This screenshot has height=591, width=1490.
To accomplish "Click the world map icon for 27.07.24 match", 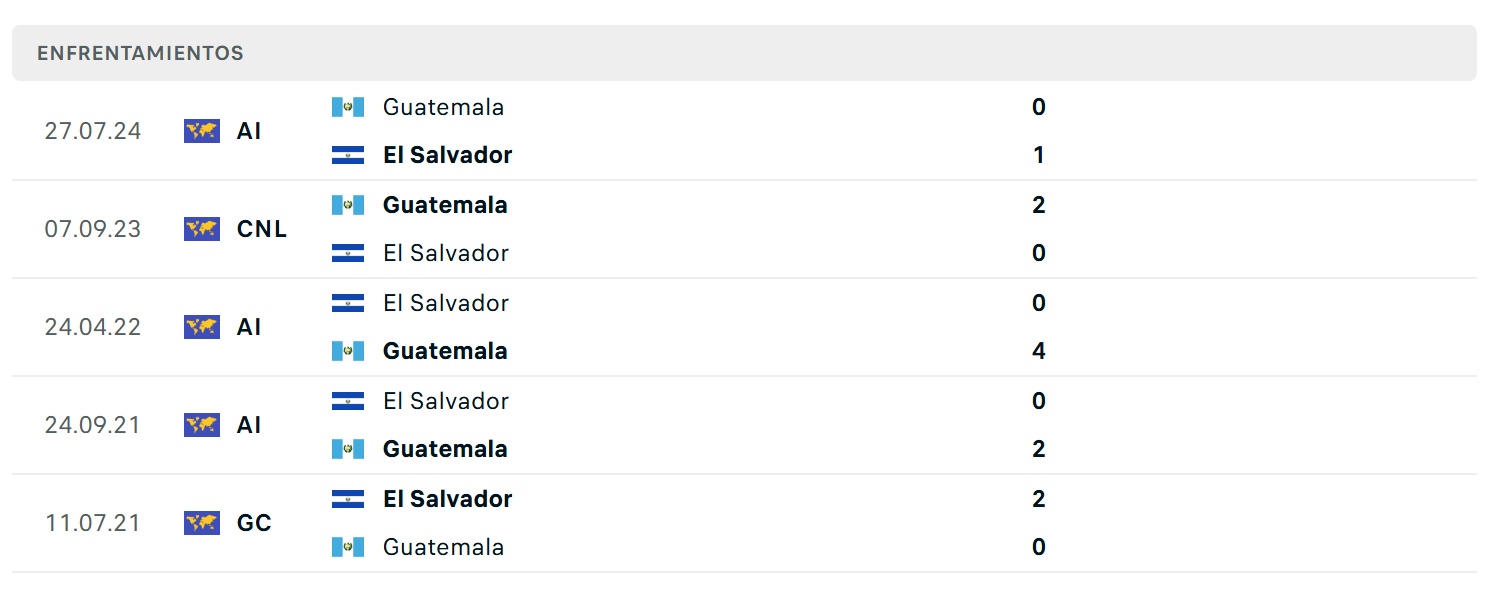I will 202,131.
